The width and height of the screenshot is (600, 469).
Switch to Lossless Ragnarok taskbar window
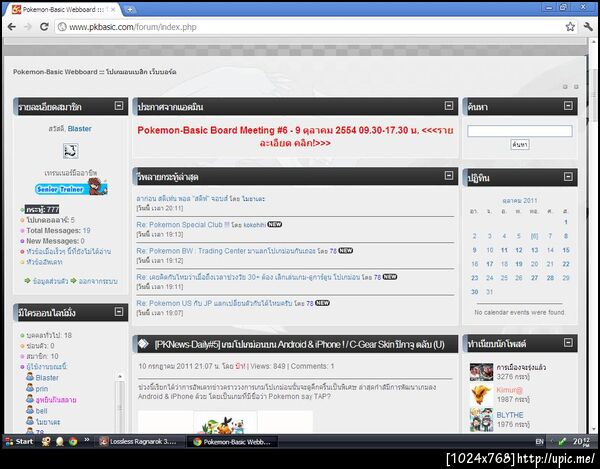point(139,442)
